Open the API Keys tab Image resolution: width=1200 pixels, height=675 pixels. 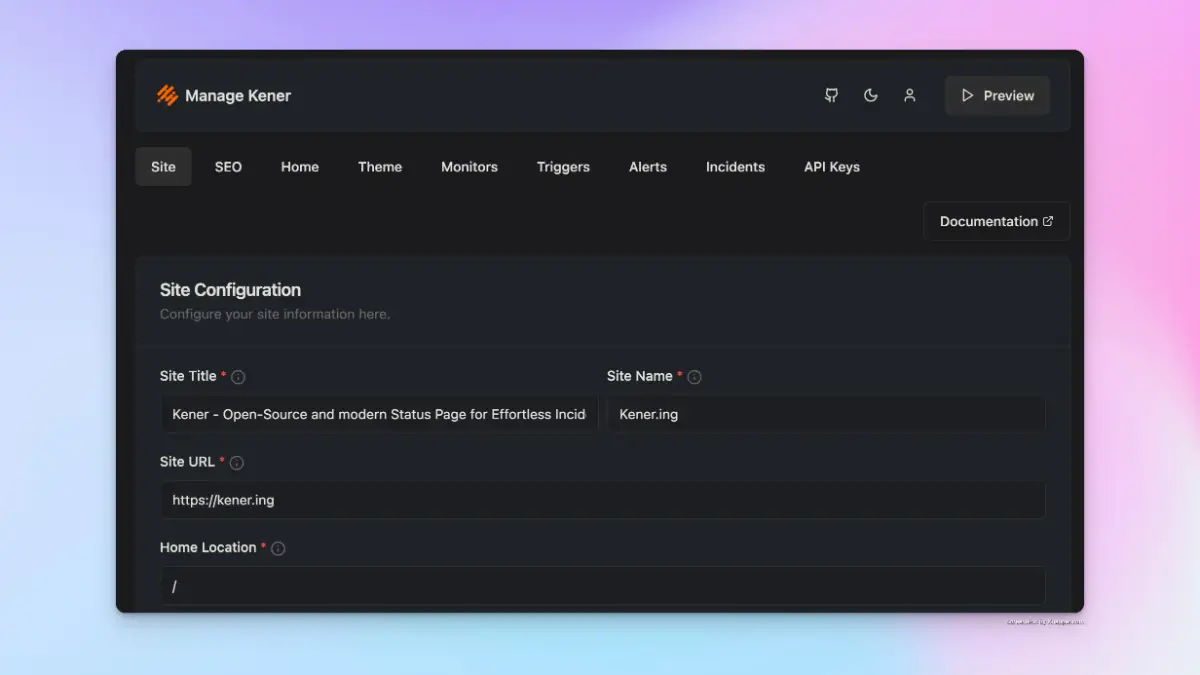point(832,167)
